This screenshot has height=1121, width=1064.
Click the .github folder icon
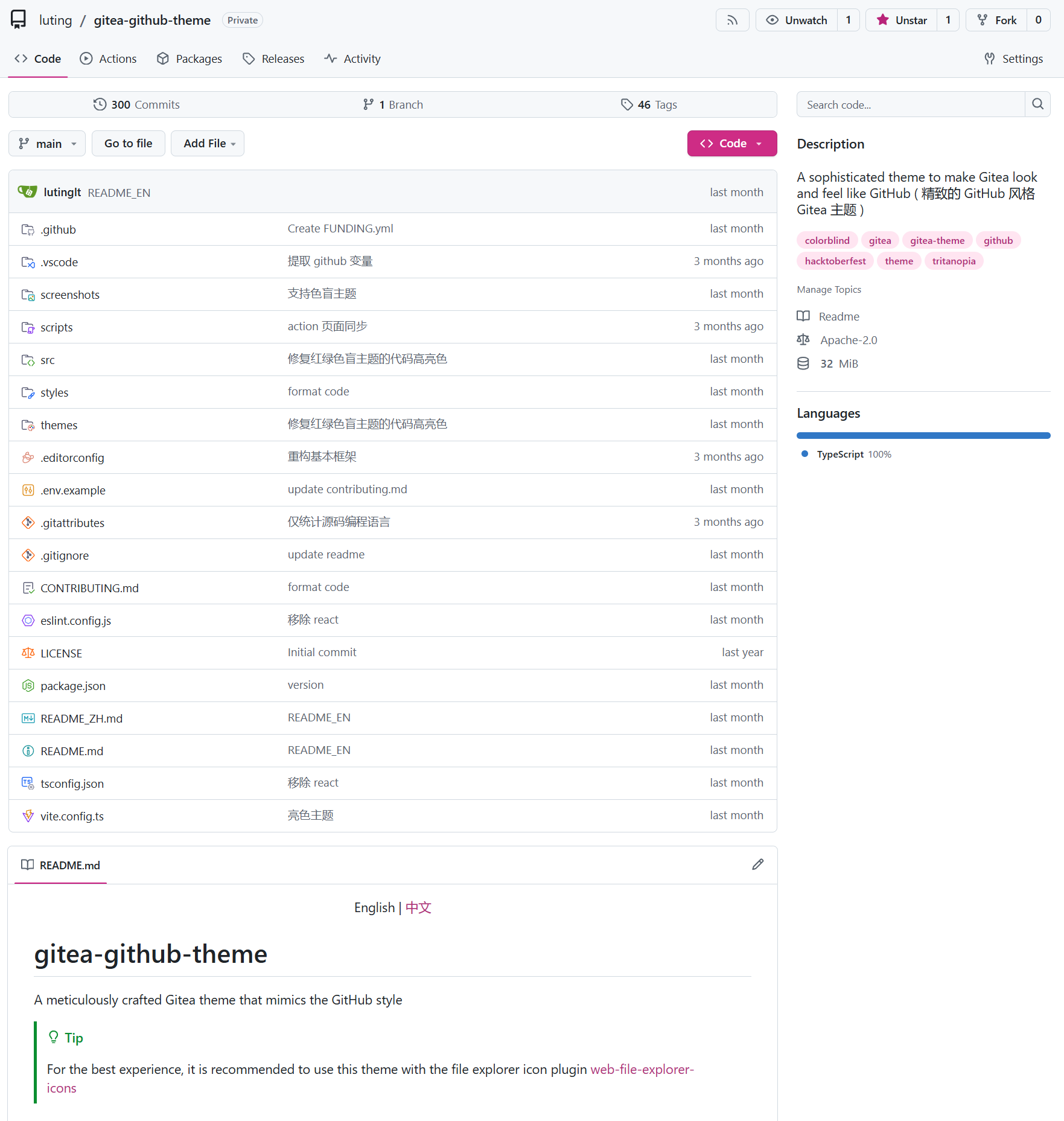28,229
